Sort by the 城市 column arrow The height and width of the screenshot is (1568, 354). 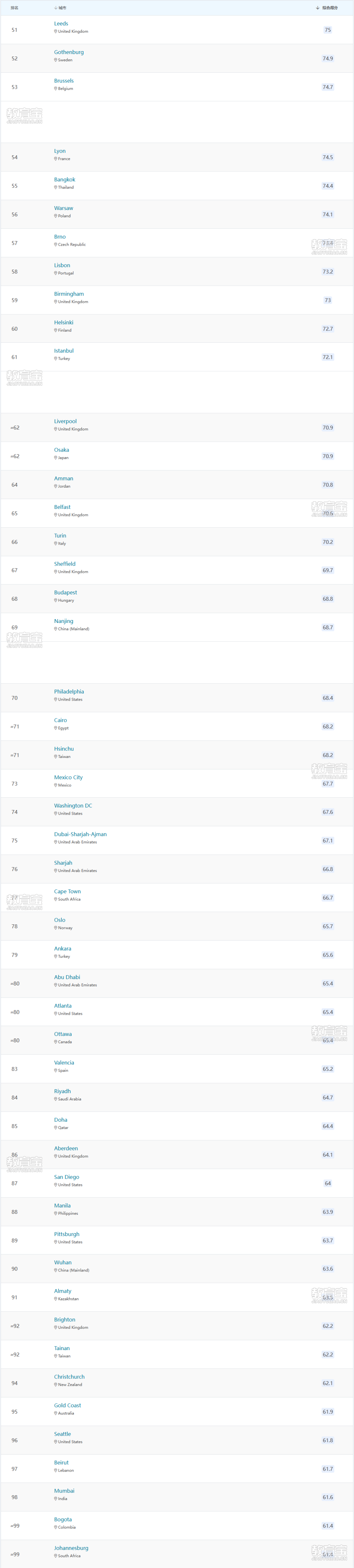pyautogui.click(x=55, y=8)
